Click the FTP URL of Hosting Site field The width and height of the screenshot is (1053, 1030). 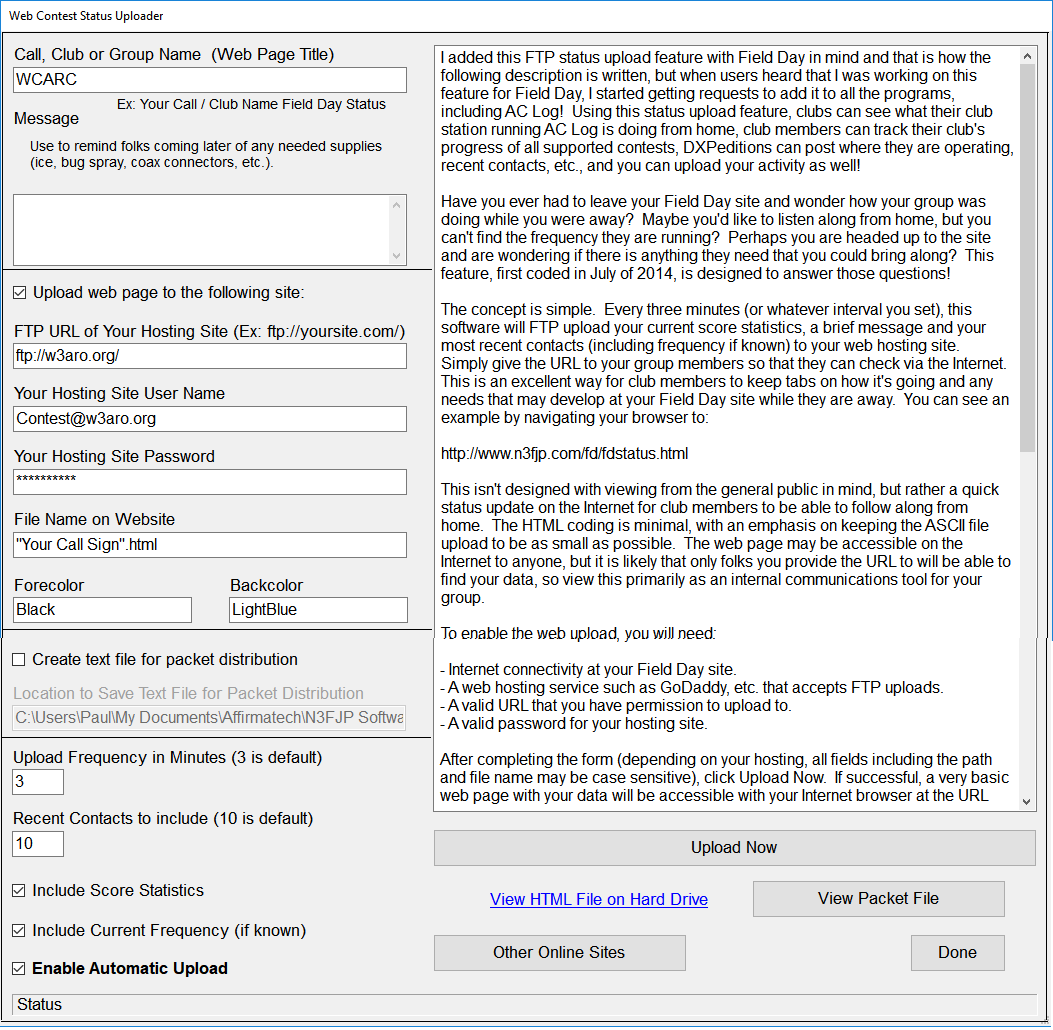pos(210,357)
